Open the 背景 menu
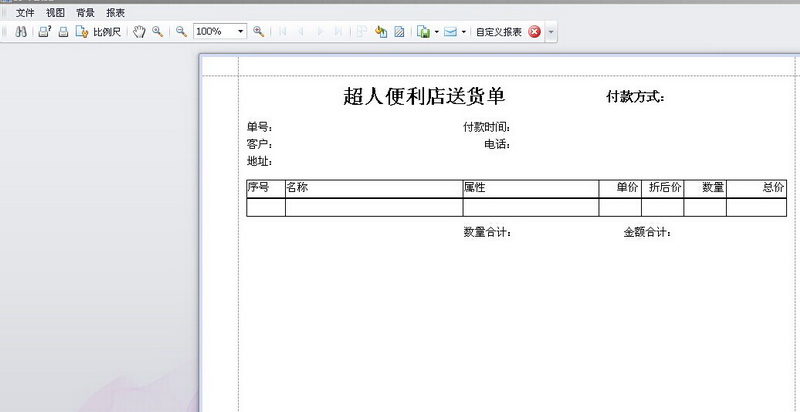This screenshot has width=800, height=412. (85, 13)
